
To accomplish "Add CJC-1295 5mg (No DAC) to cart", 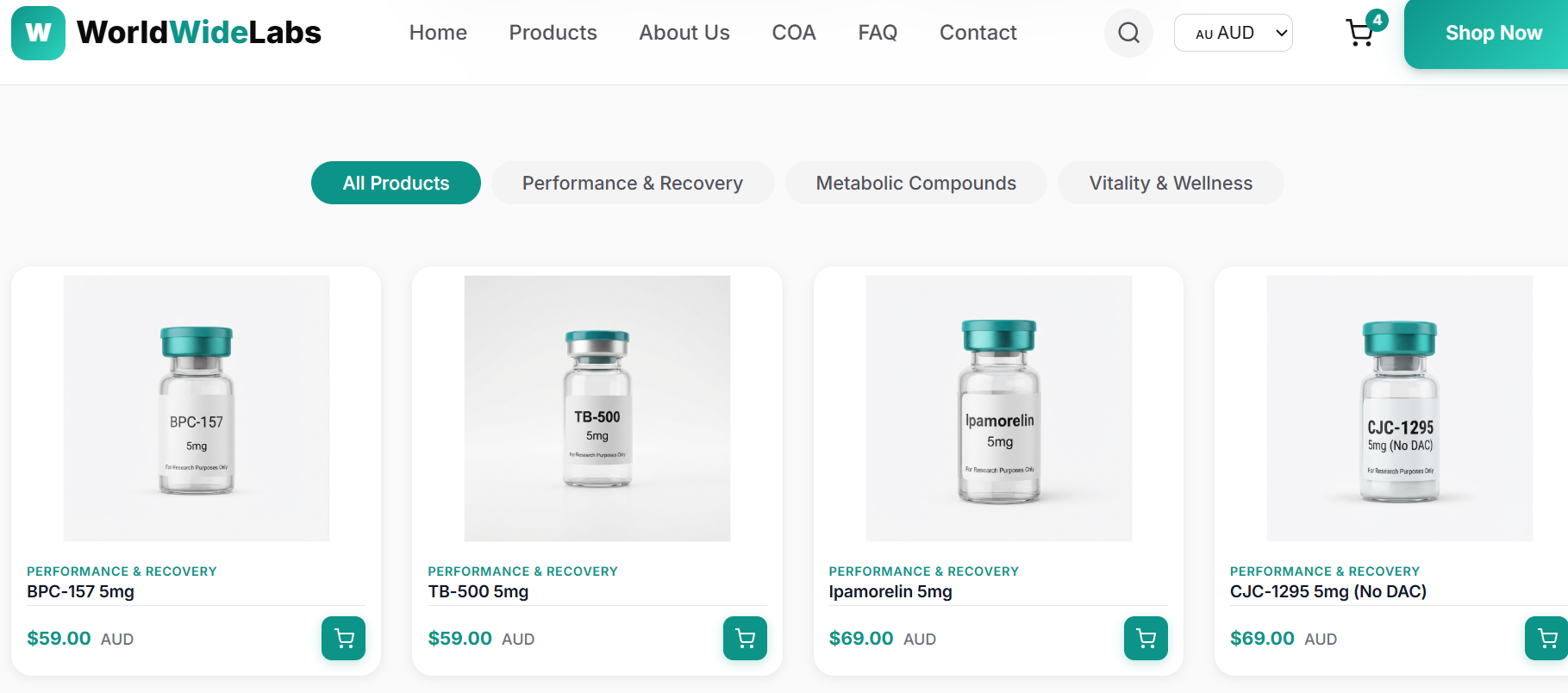I will coord(1546,638).
